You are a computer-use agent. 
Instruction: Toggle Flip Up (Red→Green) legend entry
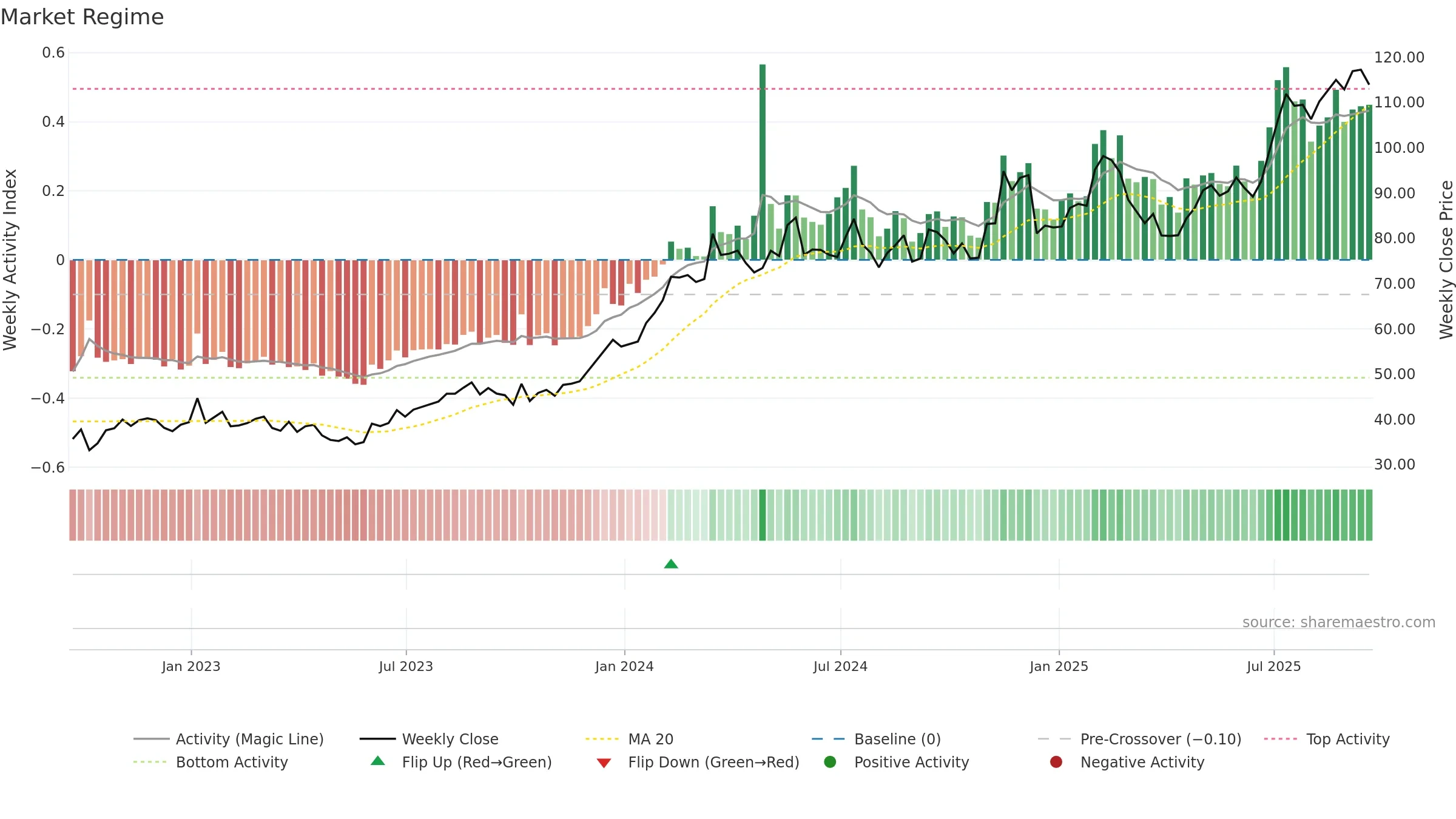point(461,762)
